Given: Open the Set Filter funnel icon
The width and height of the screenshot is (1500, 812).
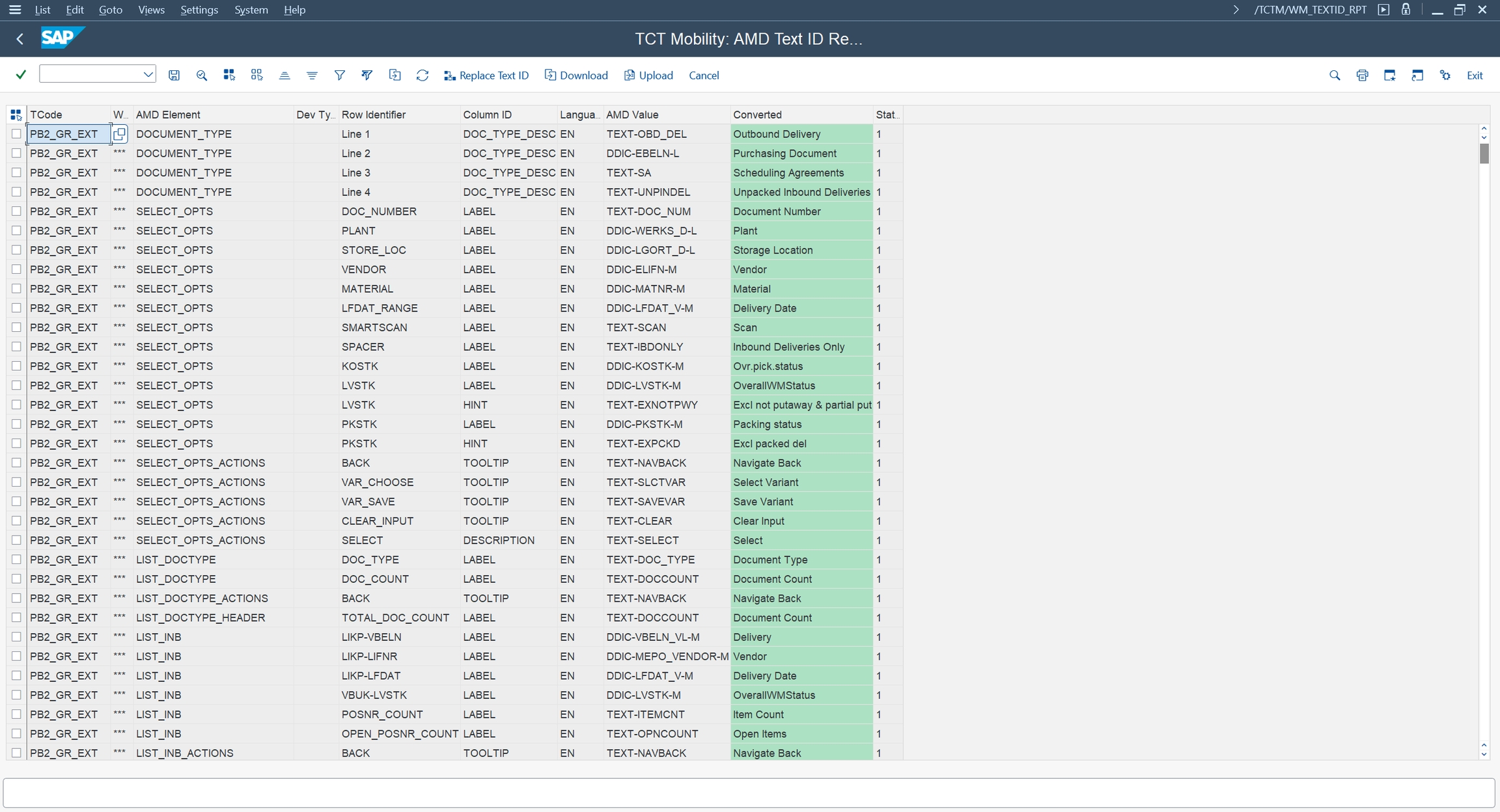Looking at the screenshot, I should pos(339,75).
